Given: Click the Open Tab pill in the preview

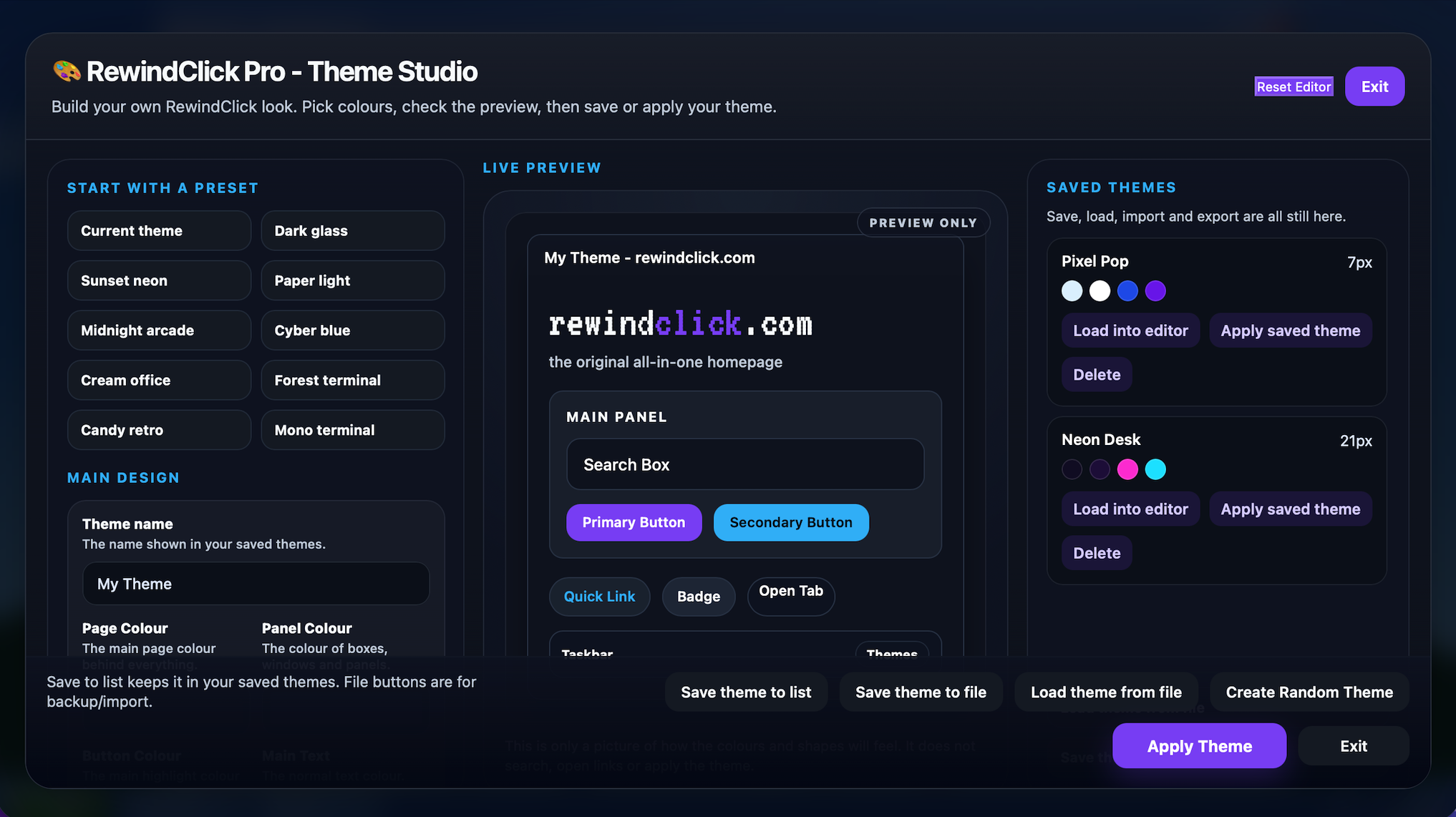Looking at the screenshot, I should [791, 597].
